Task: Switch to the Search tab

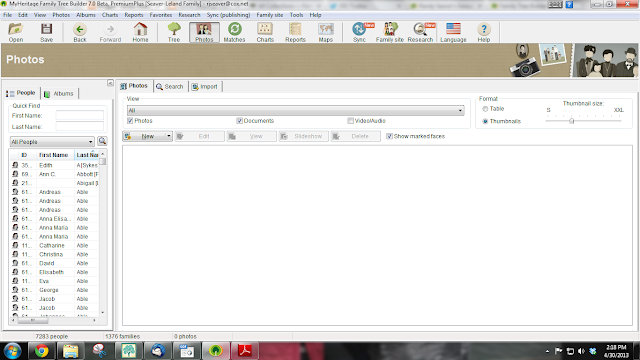Action: point(170,87)
